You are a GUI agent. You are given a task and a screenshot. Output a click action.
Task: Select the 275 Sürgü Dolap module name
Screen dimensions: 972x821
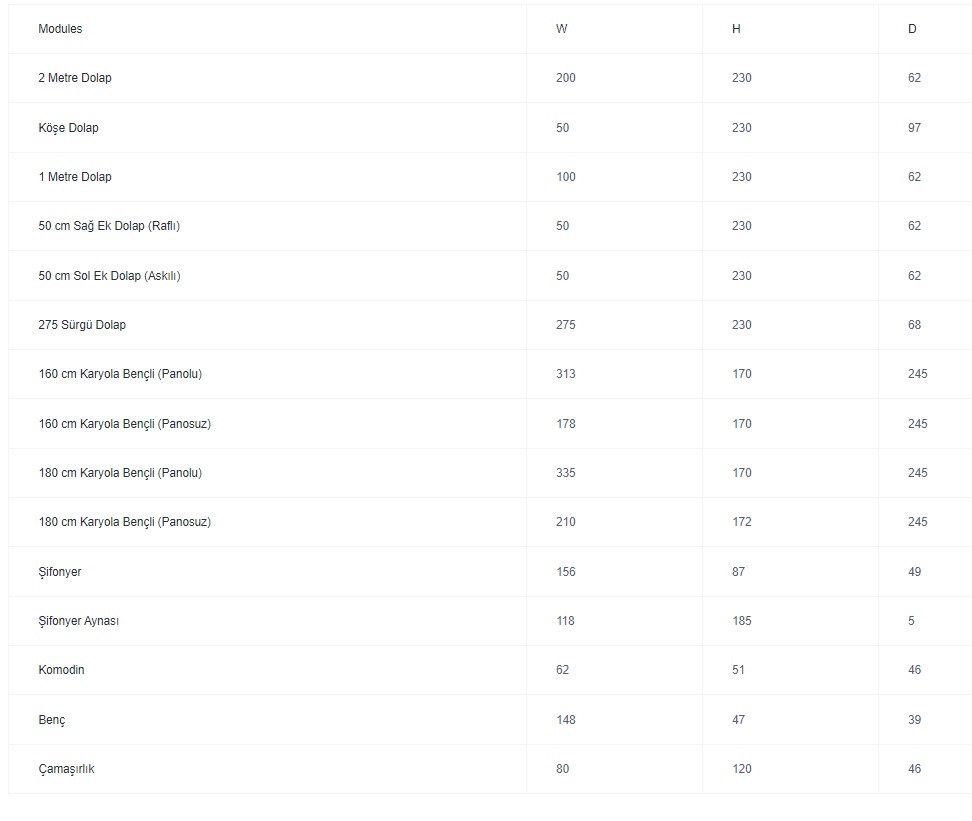[x=82, y=325]
